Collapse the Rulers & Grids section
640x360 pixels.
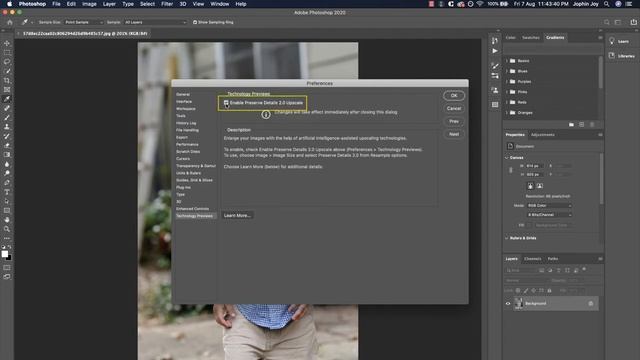coord(507,238)
